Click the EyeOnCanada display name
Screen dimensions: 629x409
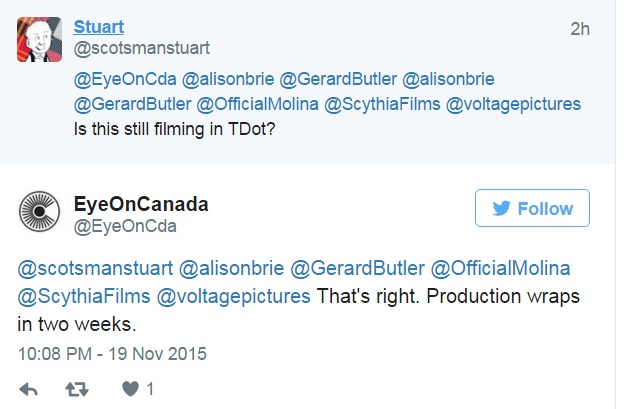click(x=141, y=204)
